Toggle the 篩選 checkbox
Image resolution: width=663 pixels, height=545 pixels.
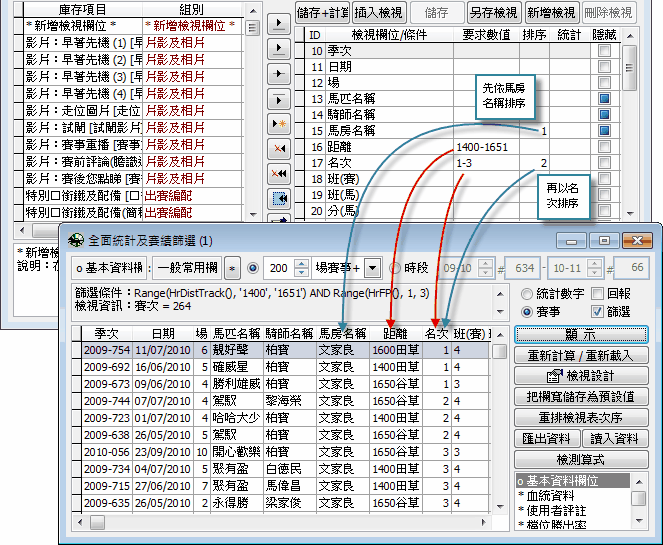597,312
